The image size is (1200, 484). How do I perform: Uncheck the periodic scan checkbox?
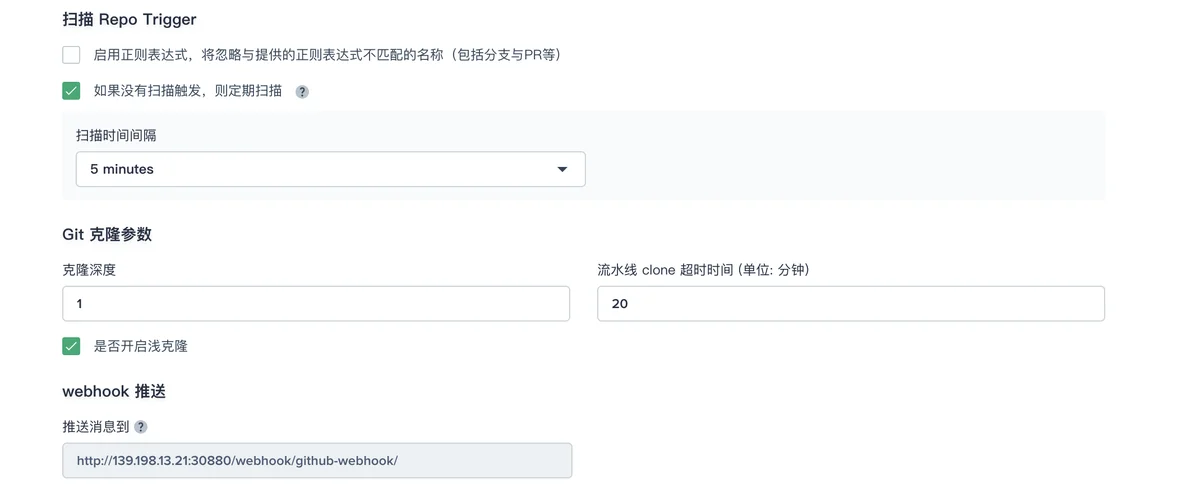tap(71, 91)
